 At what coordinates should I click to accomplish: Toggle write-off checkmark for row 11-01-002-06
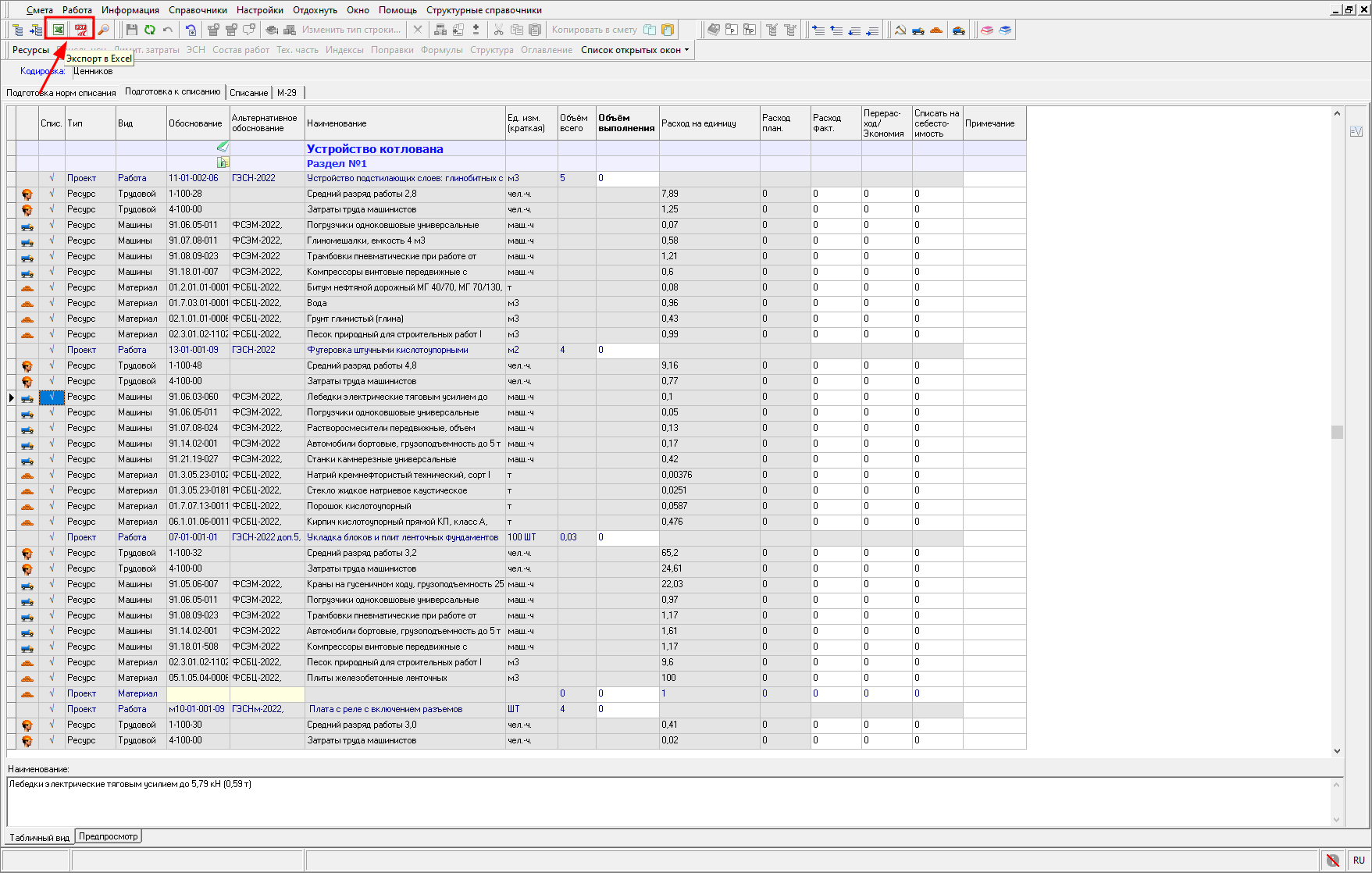52,178
